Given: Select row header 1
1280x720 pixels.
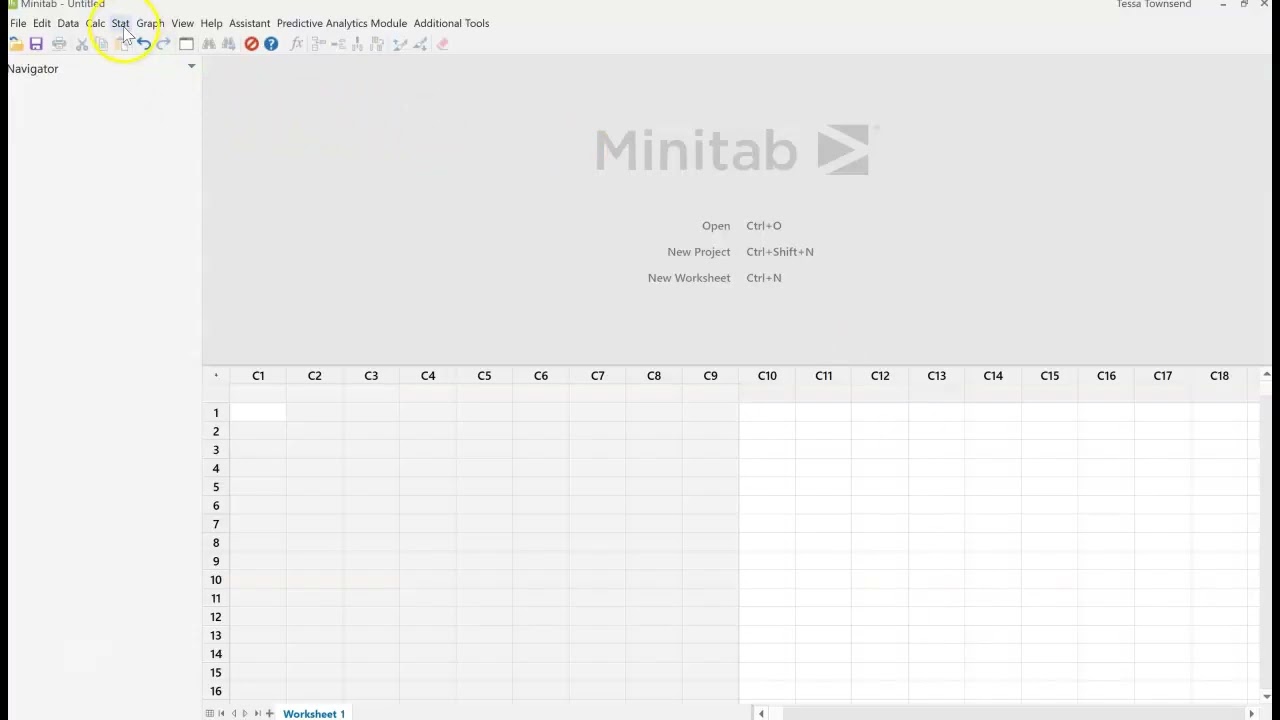Looking at the screenshot, I should 216,413.
